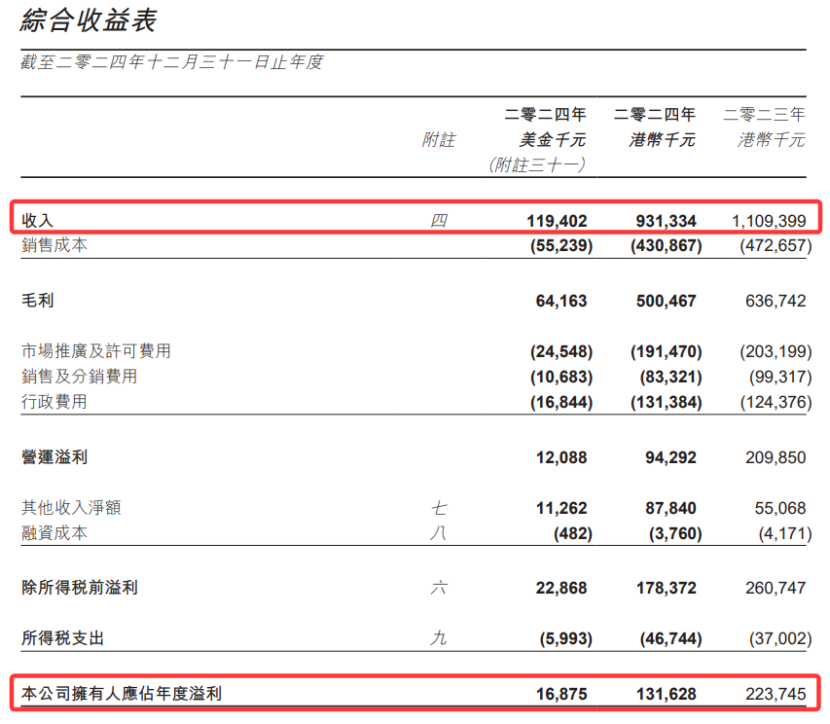Select the 所得稅支出 row label
The width and height of the screenshot is (830, 724).
tap(62, 638)
